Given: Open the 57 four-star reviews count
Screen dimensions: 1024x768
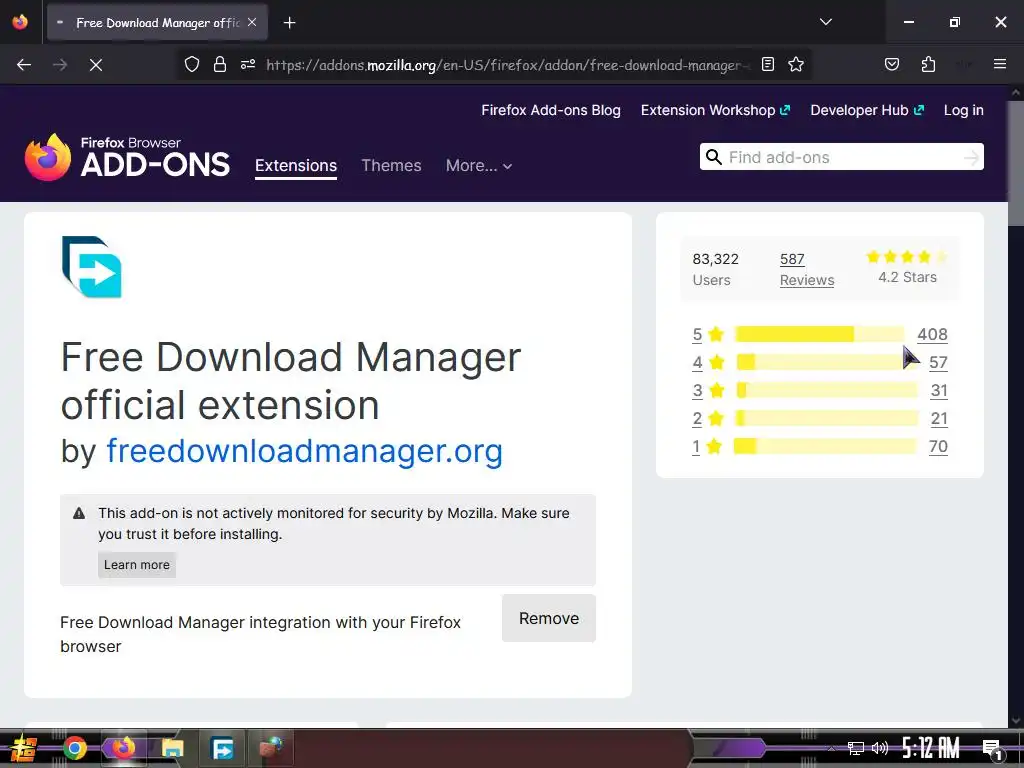Looking at the screenshot, I should (x=938, y=362).
